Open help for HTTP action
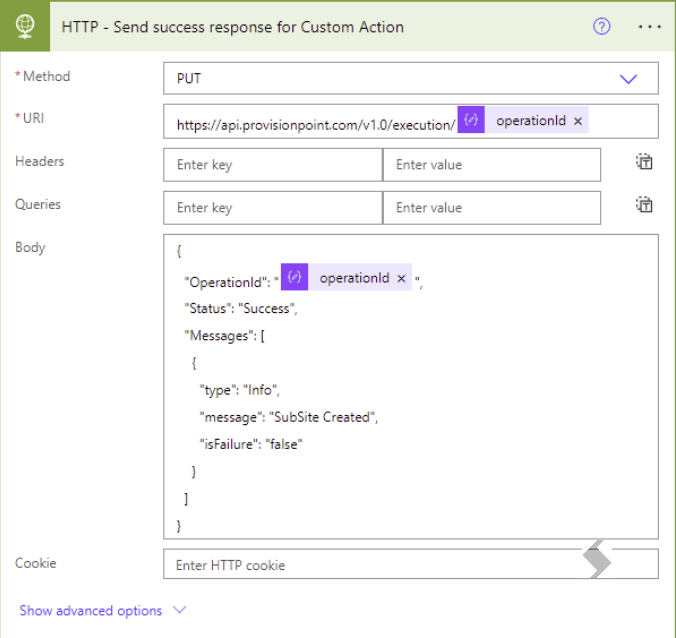 [x=601, y=27]
